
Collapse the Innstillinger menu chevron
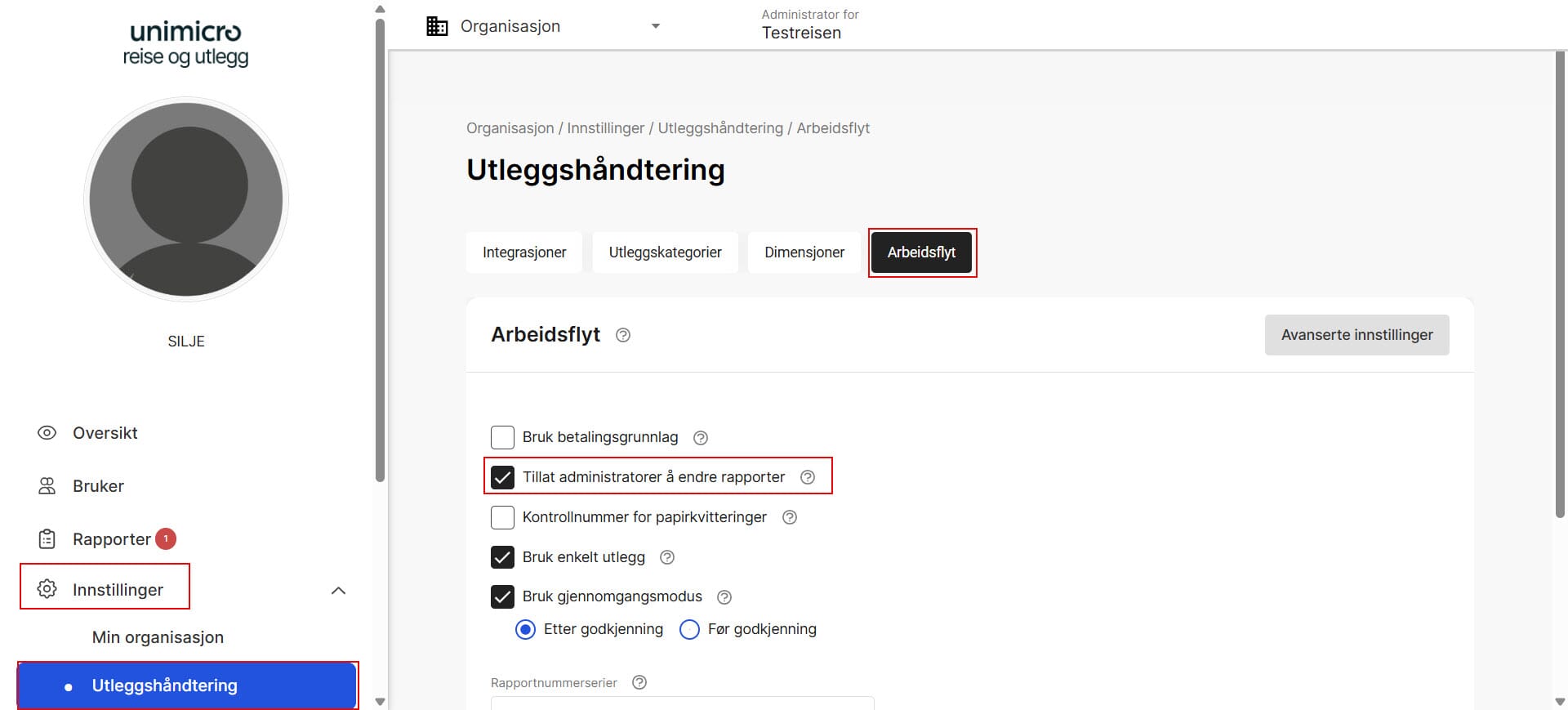pos(338,590)
